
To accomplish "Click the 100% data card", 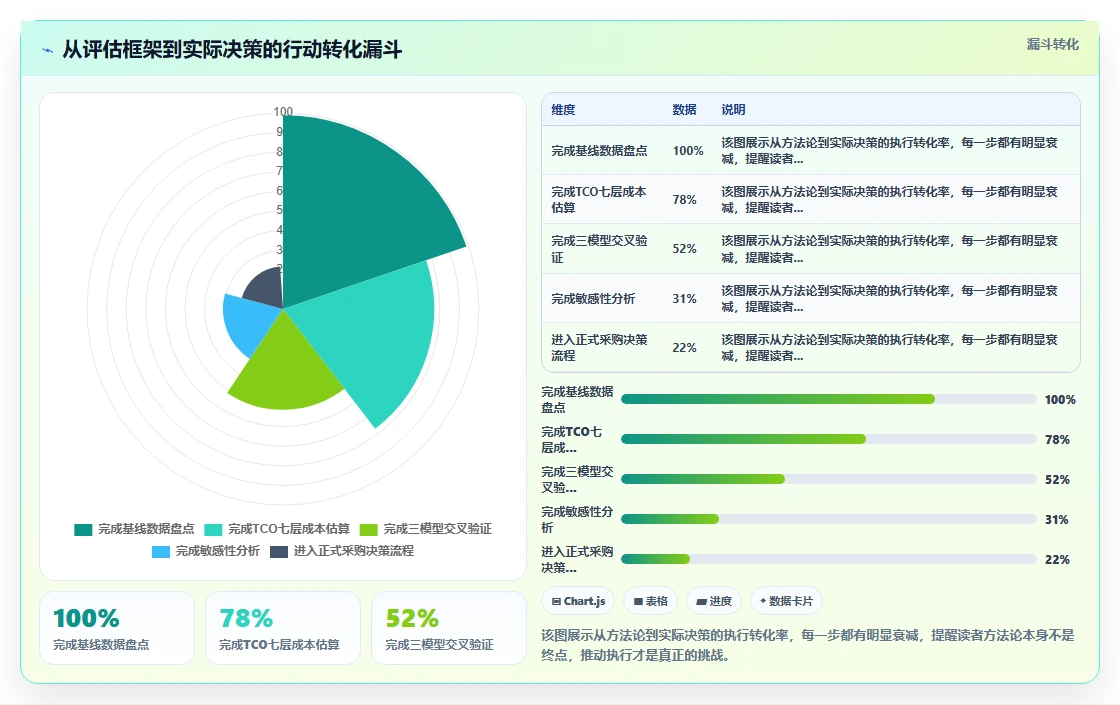I will tap(117, 628).
